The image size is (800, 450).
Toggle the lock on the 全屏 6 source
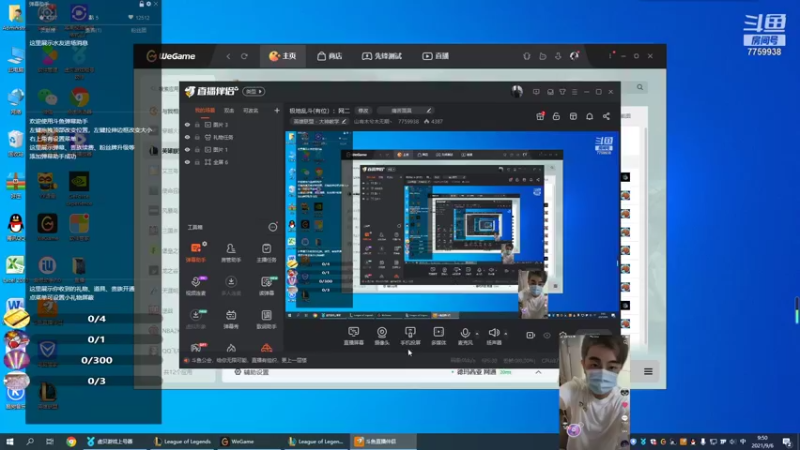(x=197, y=162)
